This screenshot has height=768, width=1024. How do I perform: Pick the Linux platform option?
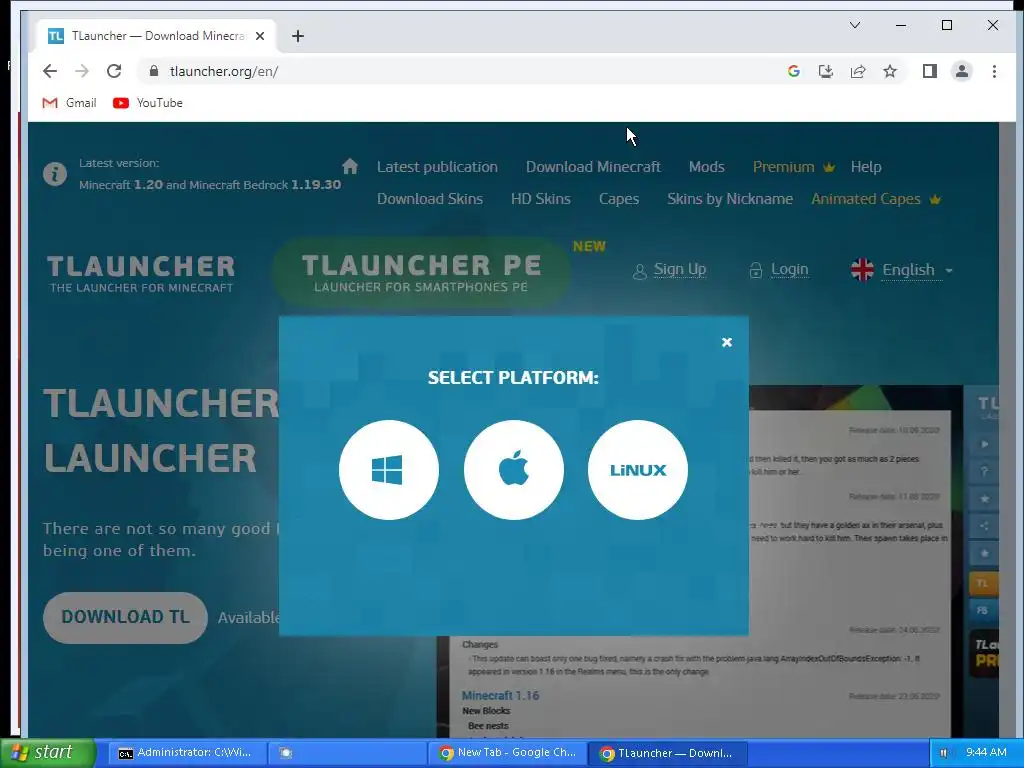637,470
